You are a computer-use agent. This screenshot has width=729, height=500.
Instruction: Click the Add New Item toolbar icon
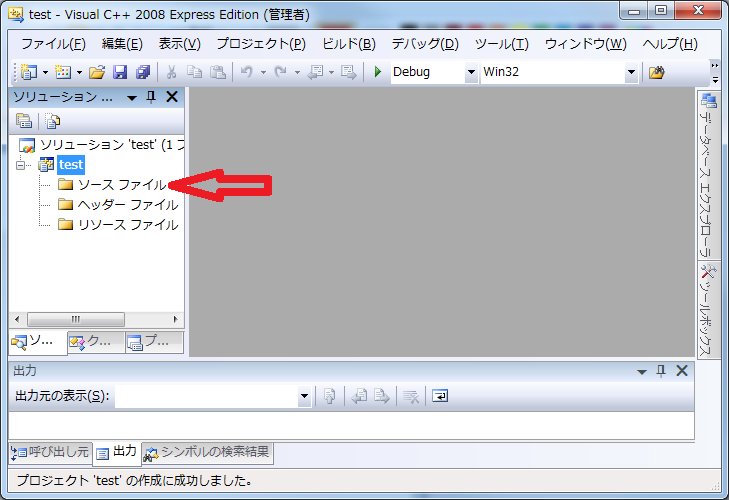[x=63, y=72]
